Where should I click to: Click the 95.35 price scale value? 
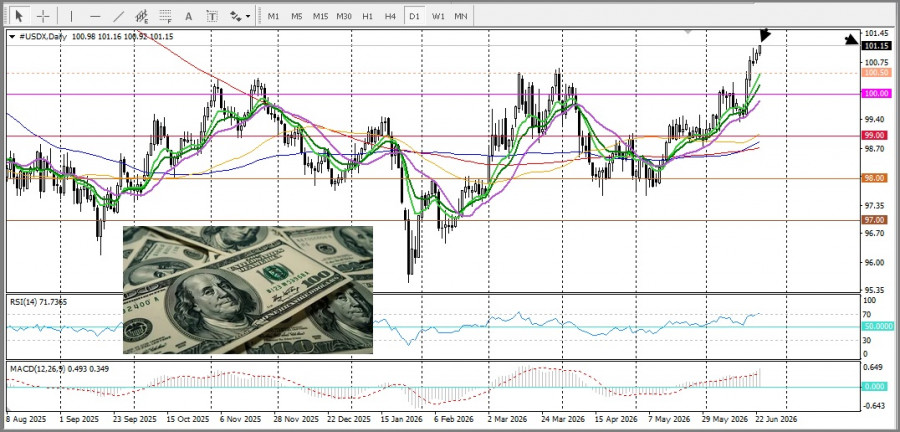(x=876, y=290)
